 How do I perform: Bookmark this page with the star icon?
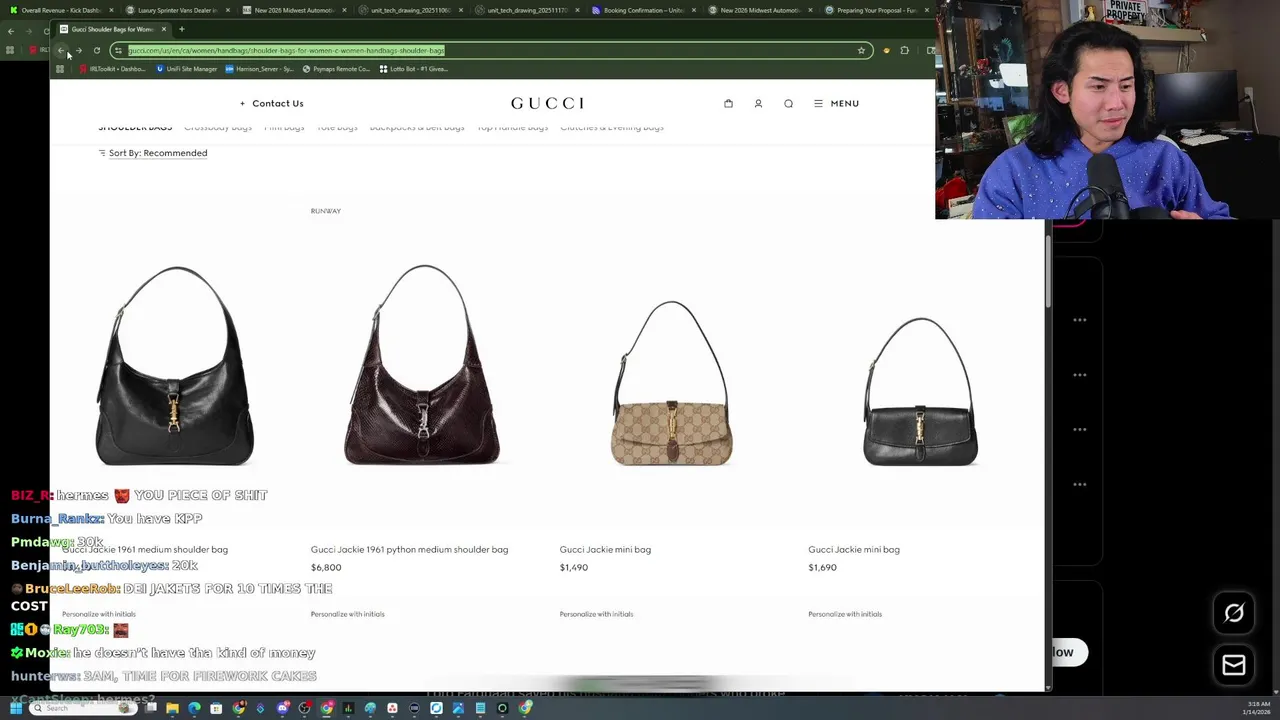click(861, 50)
